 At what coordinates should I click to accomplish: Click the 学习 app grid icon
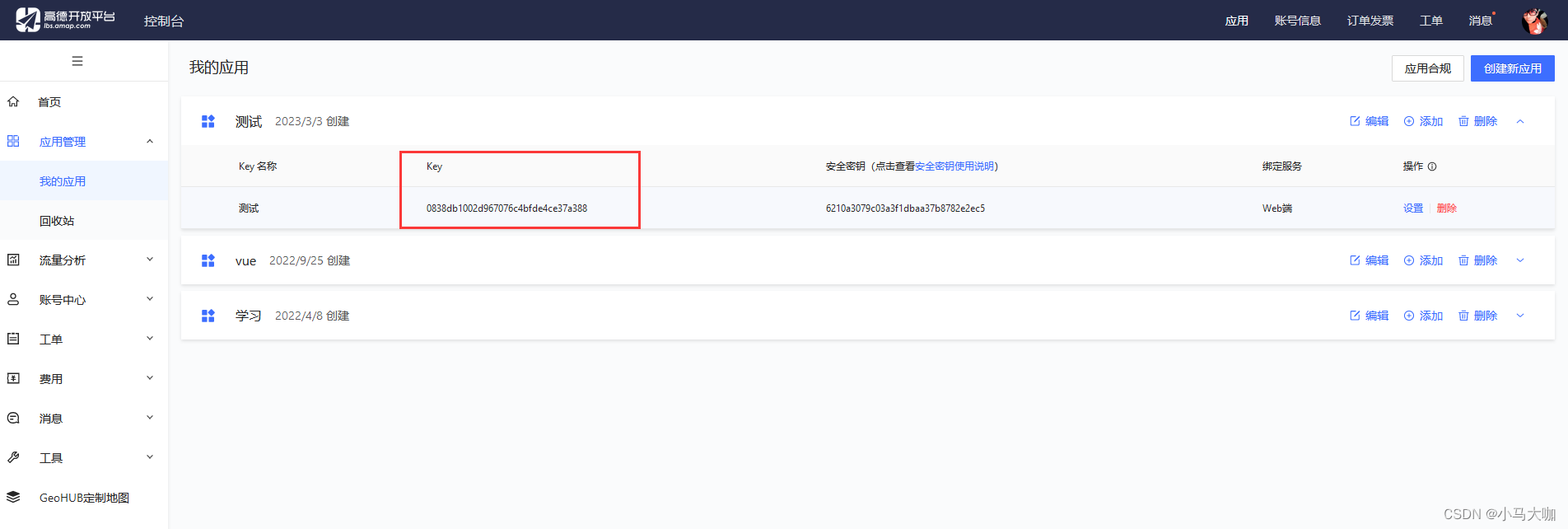pos(208,316)
